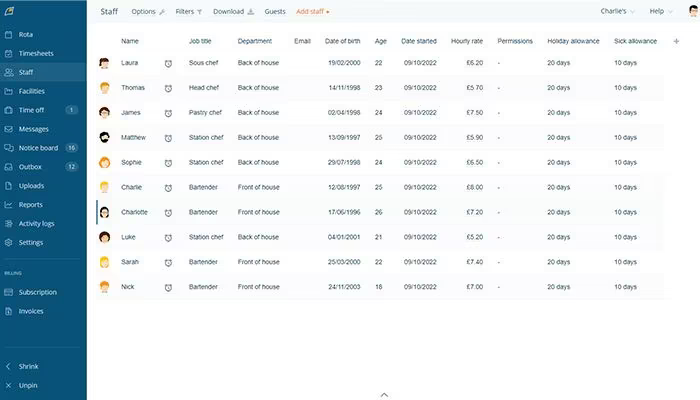700x400 pixels.
Task: Sort by the Hourly rate column header
Action: pos(467,41)
